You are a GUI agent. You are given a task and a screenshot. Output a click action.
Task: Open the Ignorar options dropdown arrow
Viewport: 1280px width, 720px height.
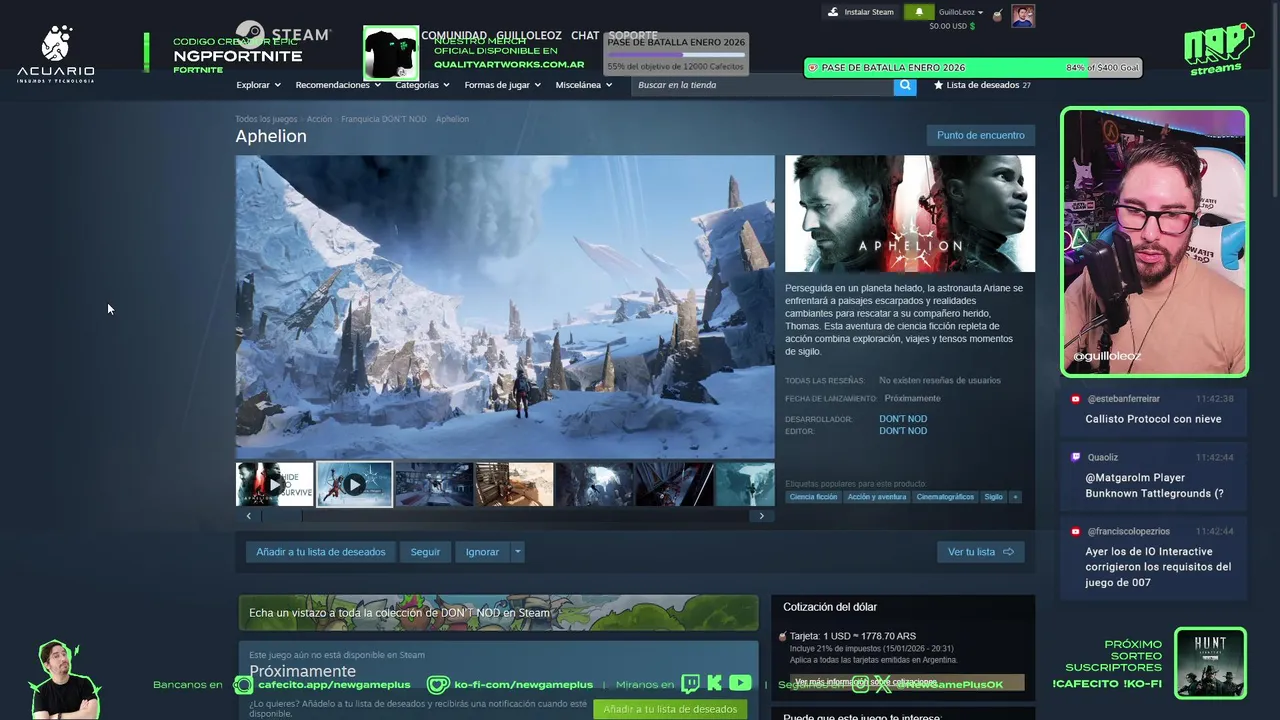[517, 552]
